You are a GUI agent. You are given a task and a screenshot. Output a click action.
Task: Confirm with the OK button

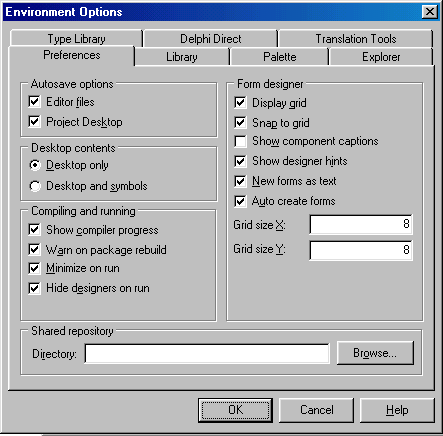click(x=235, y=410)
